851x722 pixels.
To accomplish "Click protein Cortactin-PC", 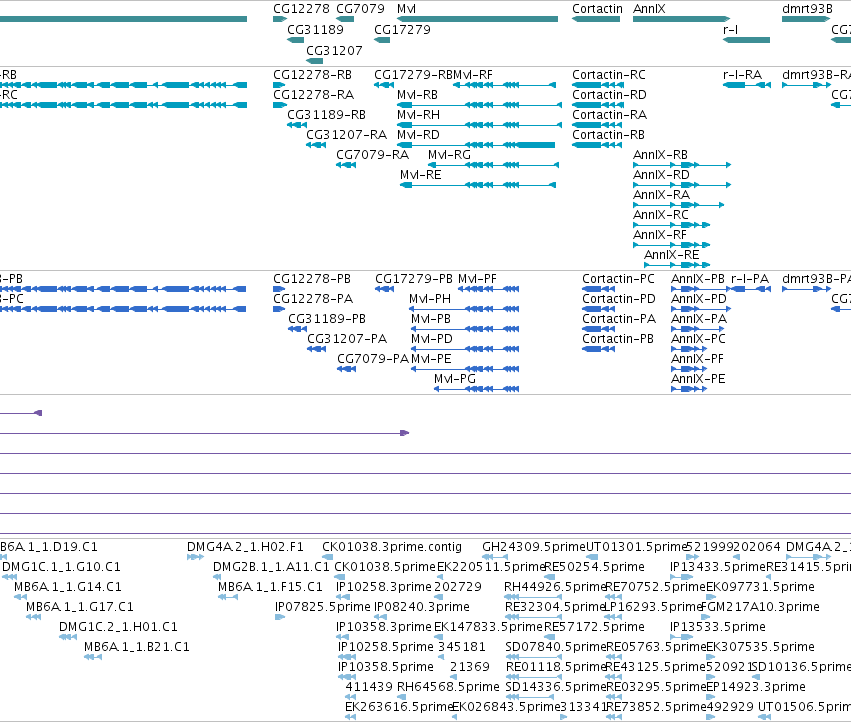I will click(618, 278).
